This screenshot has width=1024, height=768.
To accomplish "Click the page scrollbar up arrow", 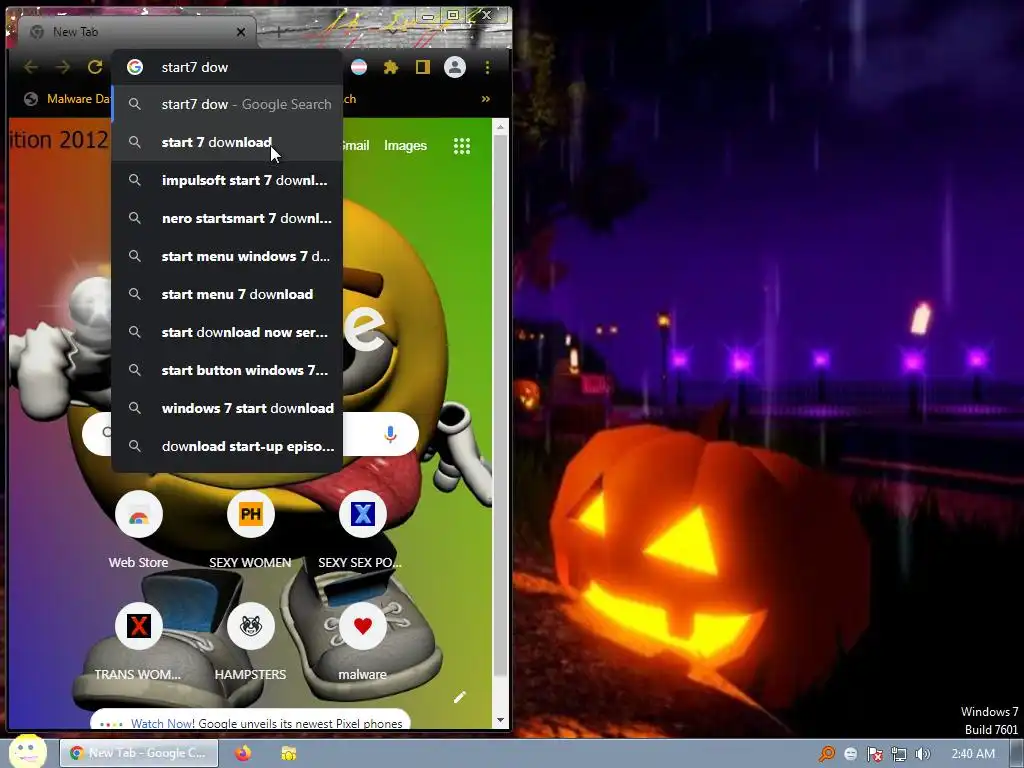I will [x=500, y=127].
